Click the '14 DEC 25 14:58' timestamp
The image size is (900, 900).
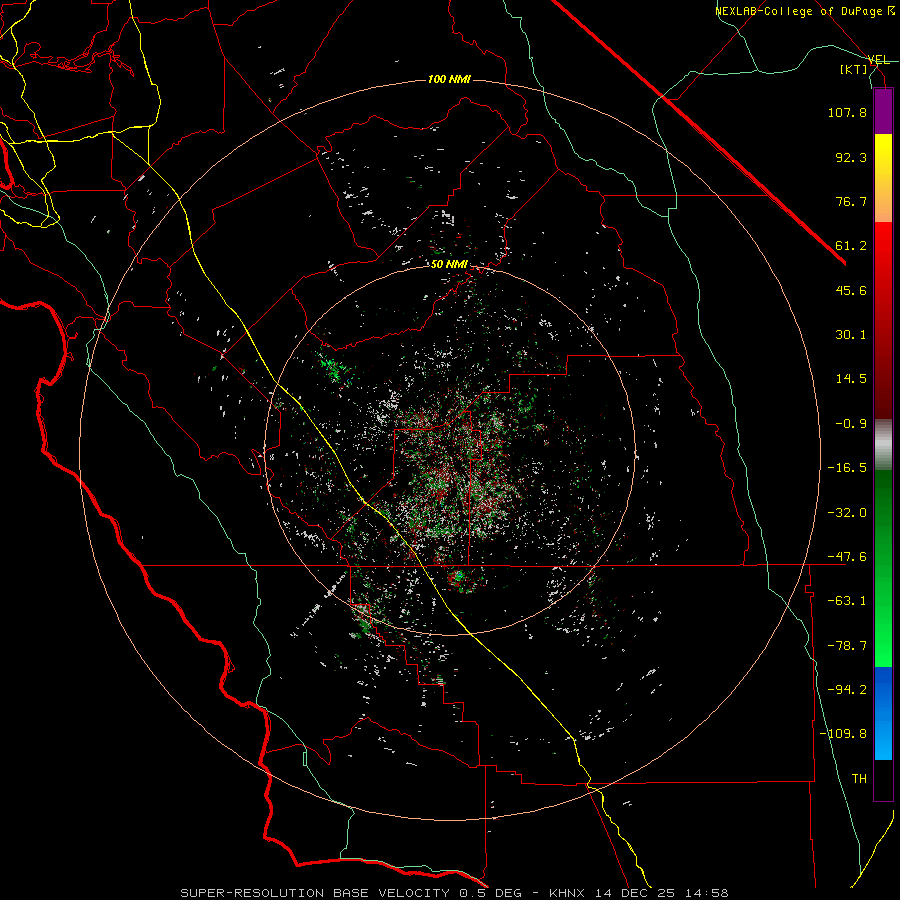[x=661, y=893]
